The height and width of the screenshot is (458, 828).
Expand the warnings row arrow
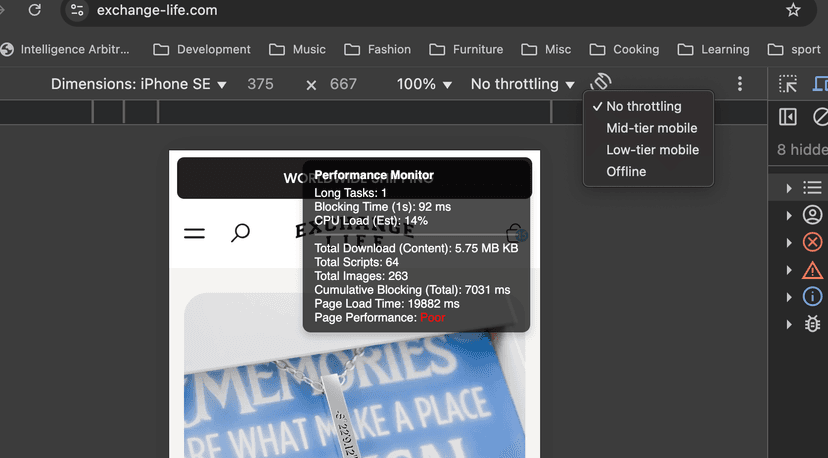point(788,270)
